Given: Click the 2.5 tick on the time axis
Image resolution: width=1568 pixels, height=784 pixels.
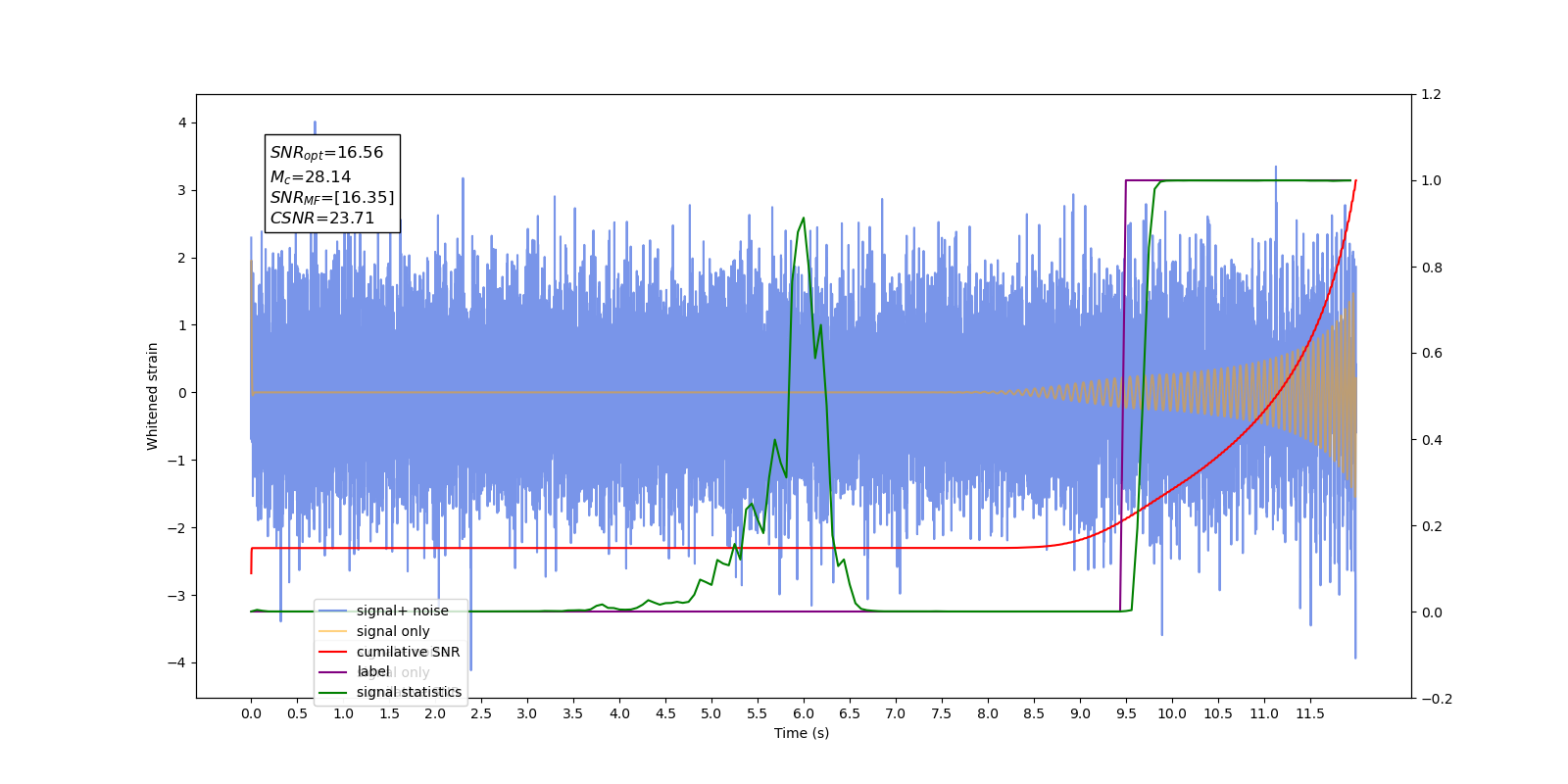Looking at the screenshot, I should [481, 713].
